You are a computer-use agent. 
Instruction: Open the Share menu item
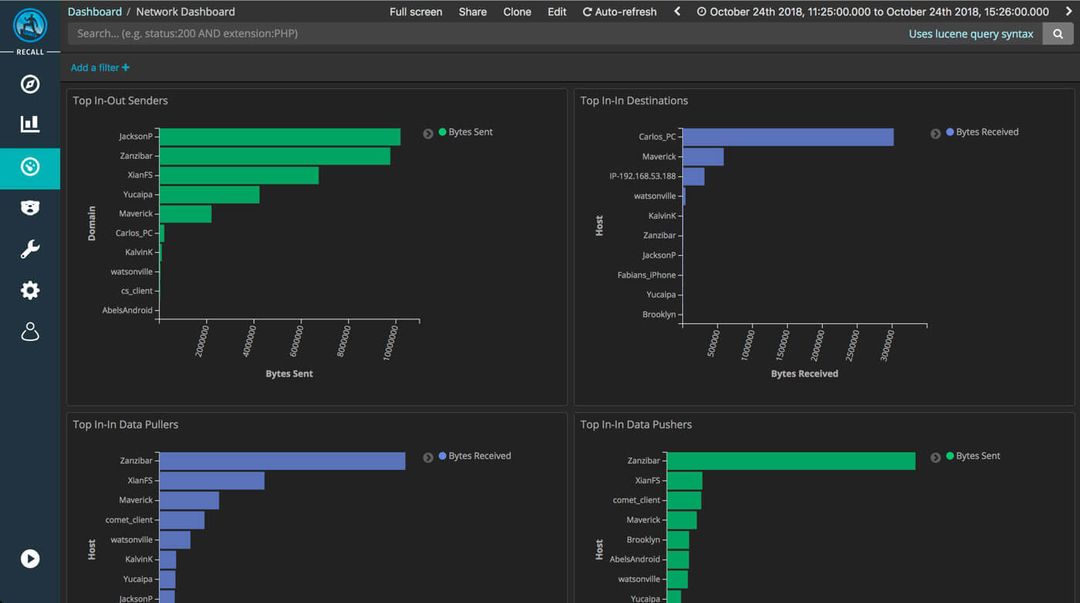pos(472,12)
